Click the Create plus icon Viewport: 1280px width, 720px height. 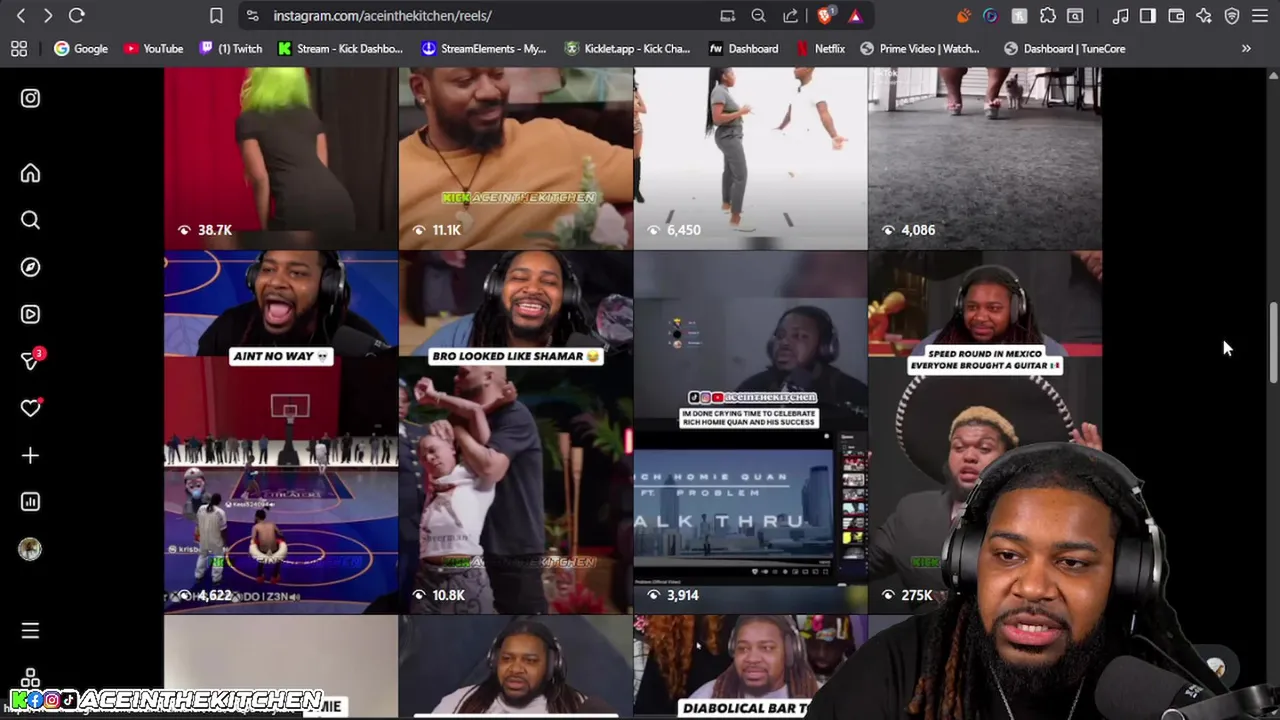click(30, 455)
